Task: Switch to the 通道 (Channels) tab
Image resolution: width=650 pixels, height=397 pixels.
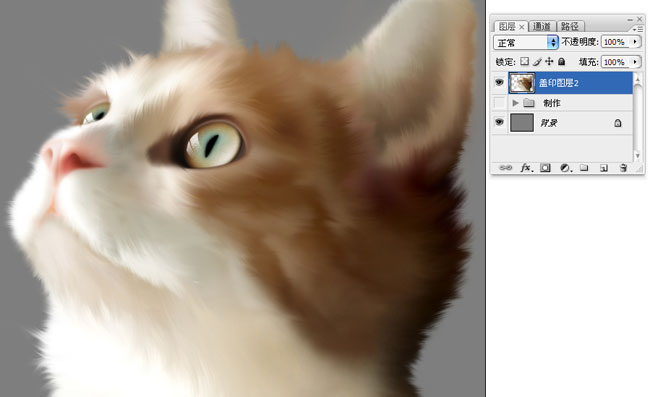Action: click(541, 27)
